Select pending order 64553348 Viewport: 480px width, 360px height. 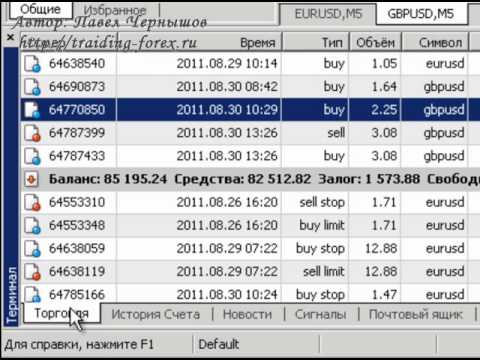77,225
